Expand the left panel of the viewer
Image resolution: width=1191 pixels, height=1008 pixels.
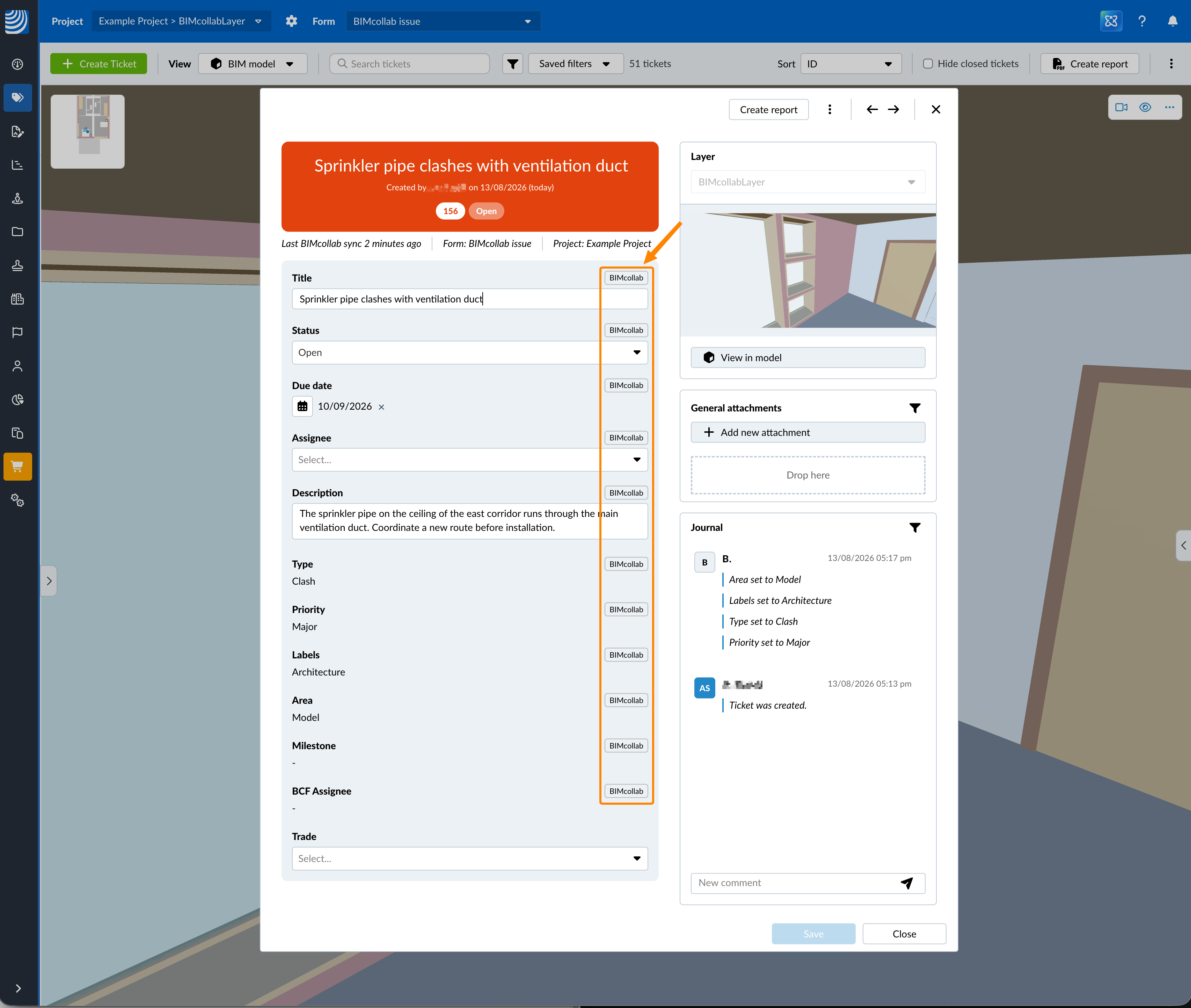click(x=49, y=581)
